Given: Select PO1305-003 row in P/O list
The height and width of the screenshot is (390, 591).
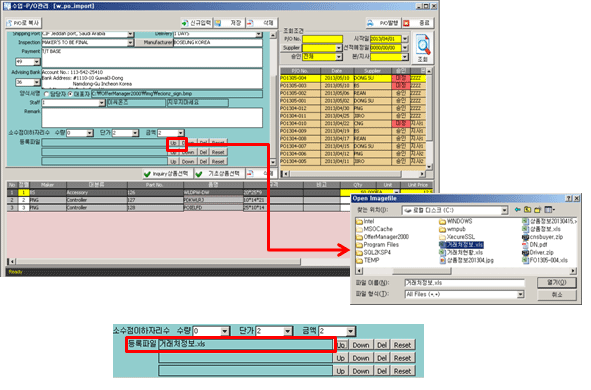Looking at the screenshot, I should coord(353,86).
